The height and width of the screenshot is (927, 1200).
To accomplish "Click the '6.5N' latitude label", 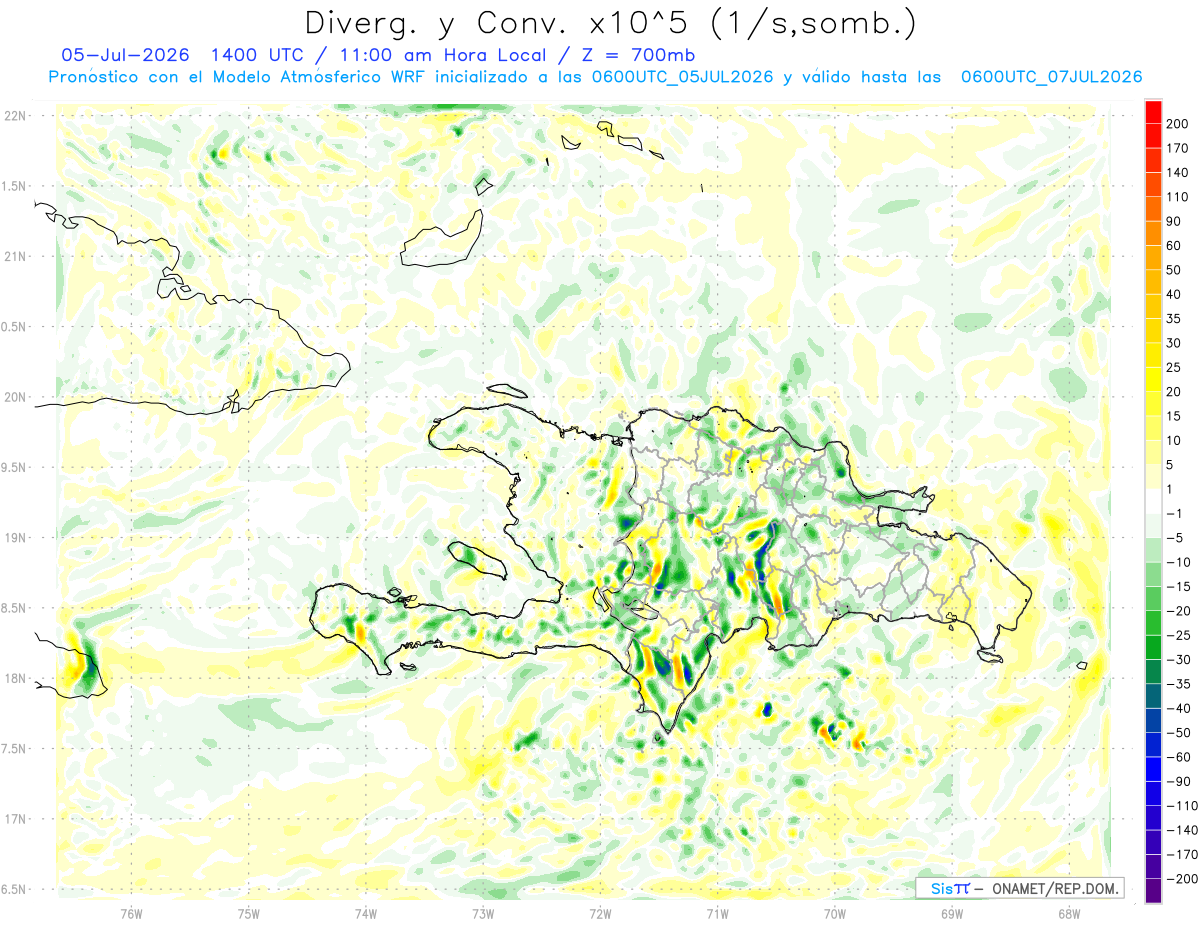I will [x=15, y=889].
